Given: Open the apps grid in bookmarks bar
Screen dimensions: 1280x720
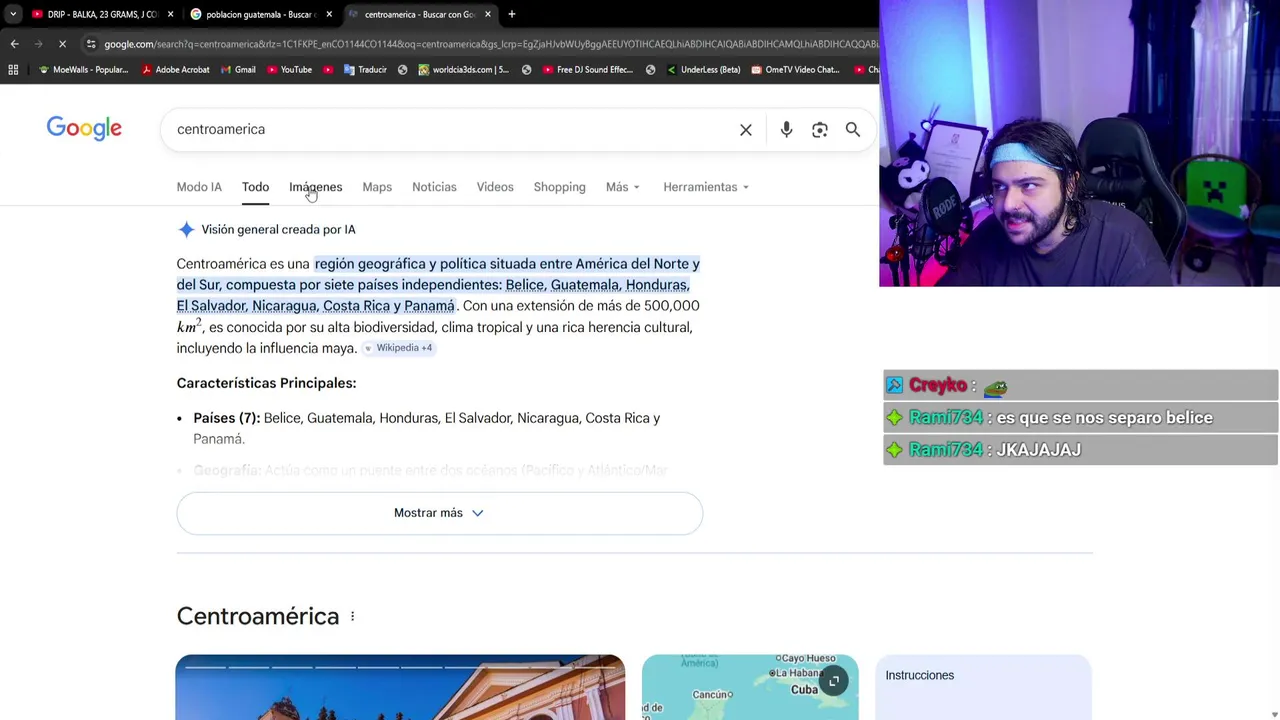Looking at the screenshot, I should 13,70.
